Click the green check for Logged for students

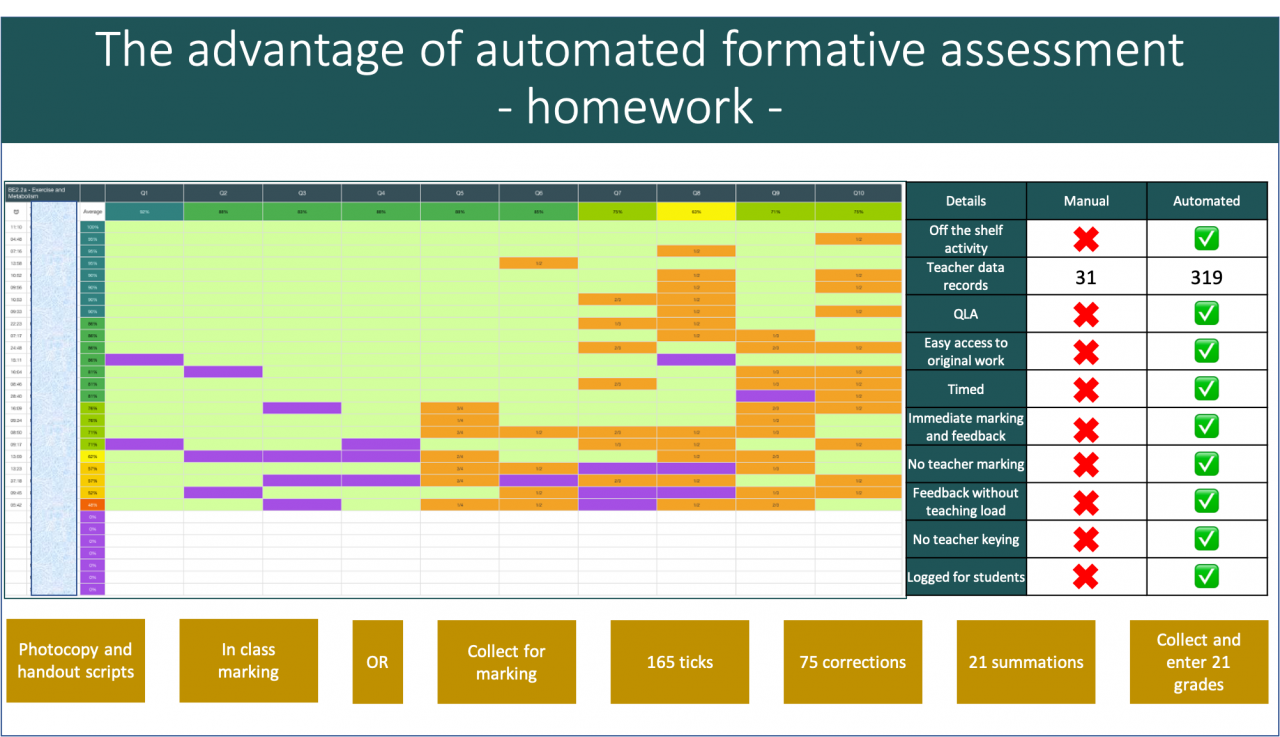(x=1207, y=577)
